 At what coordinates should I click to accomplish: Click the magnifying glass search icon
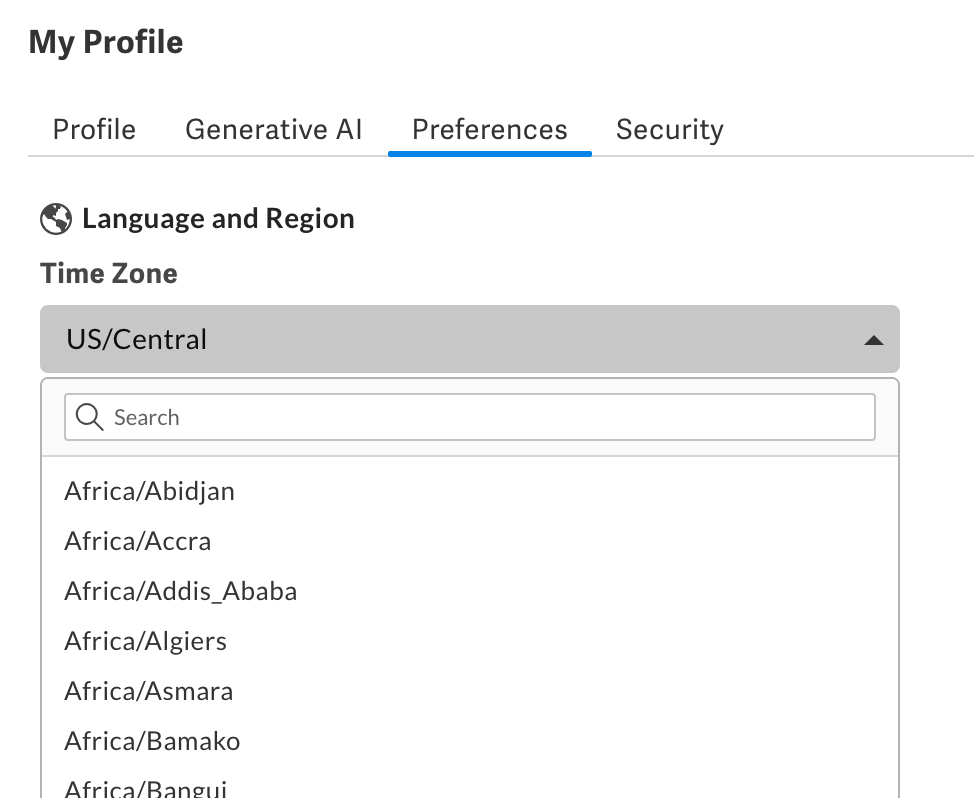click(x=89, y=417)
